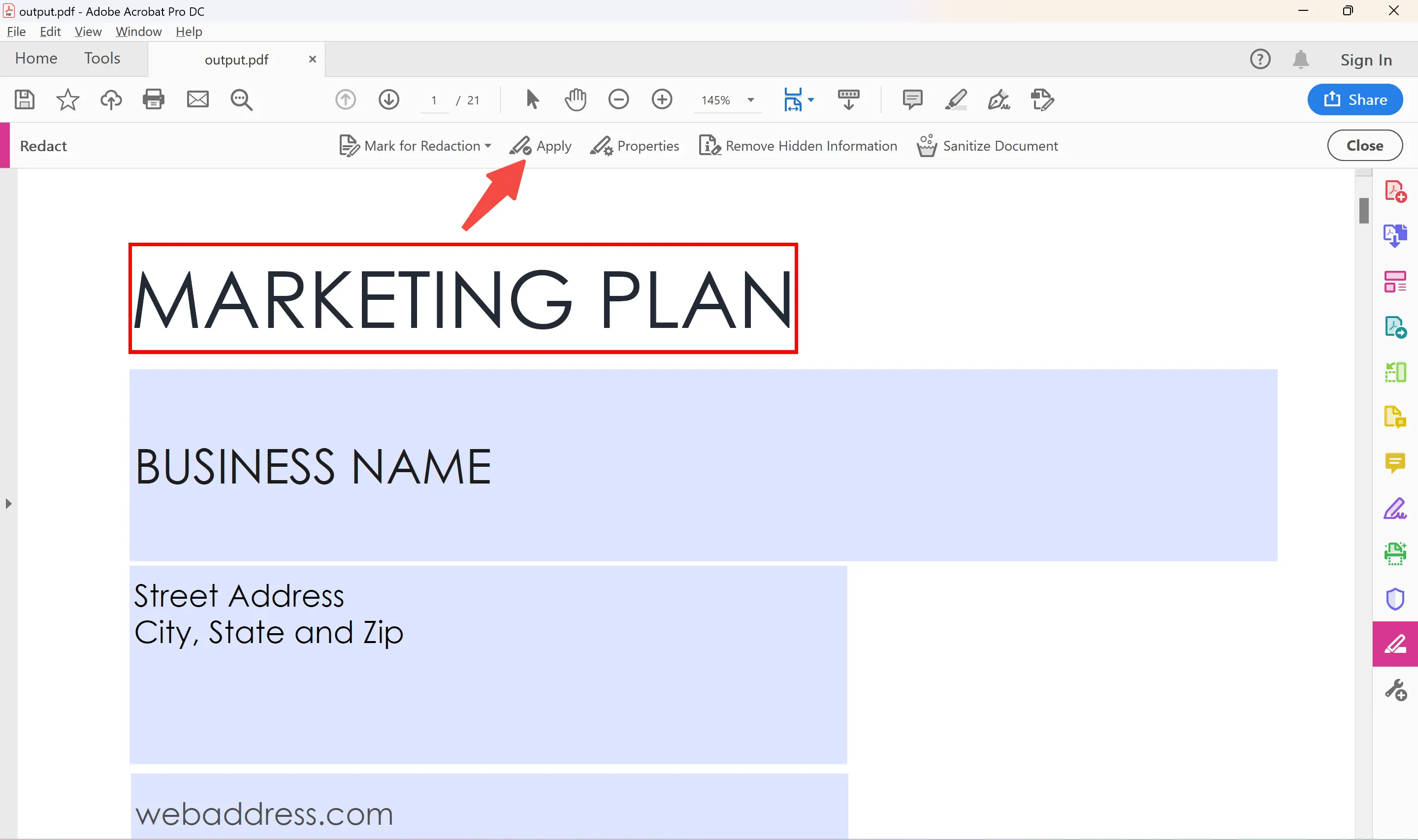1418x840 pixels.
Task: Select the Add sticky note tool
Action: point(912,99)
